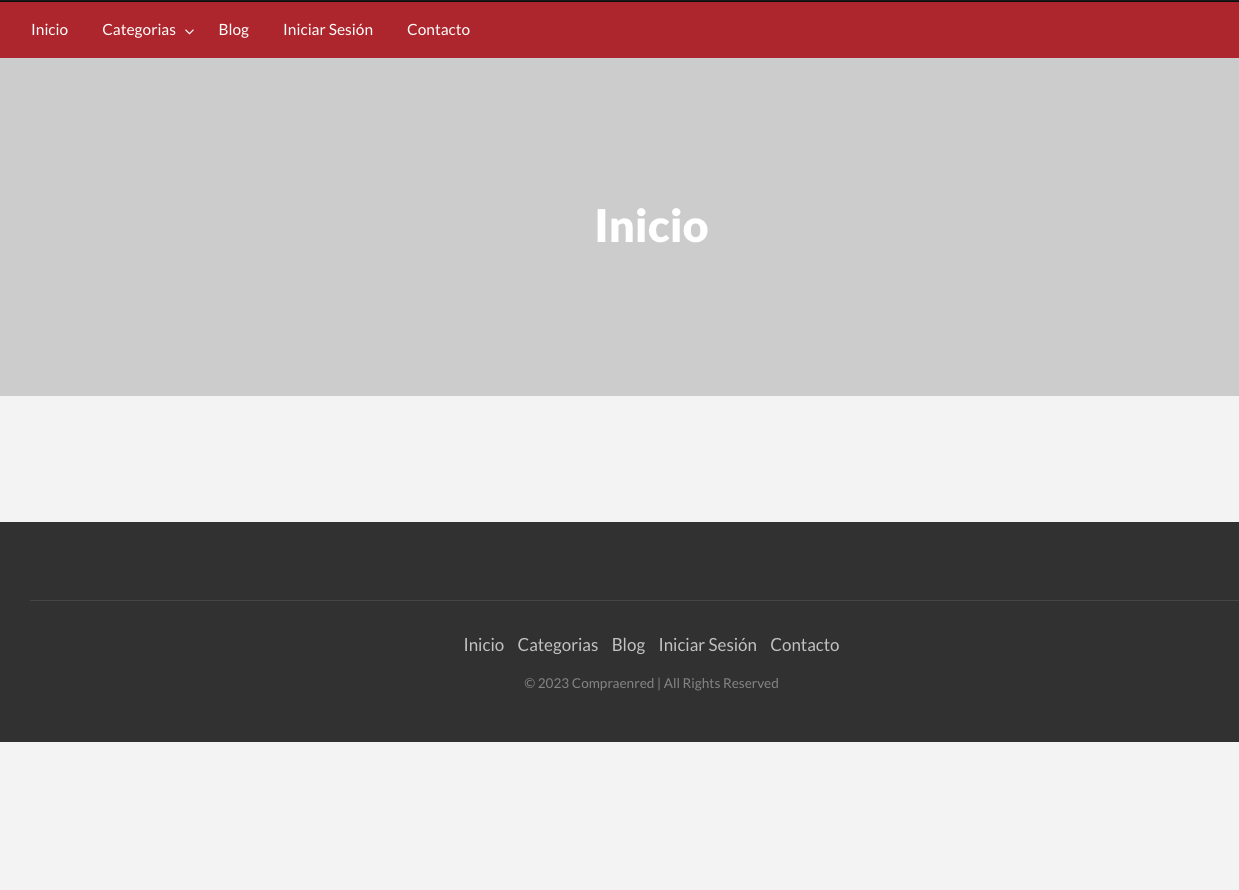The image size is (1239, 890).
Task: Go to Inicio in the top navigation
Action: 49,30
